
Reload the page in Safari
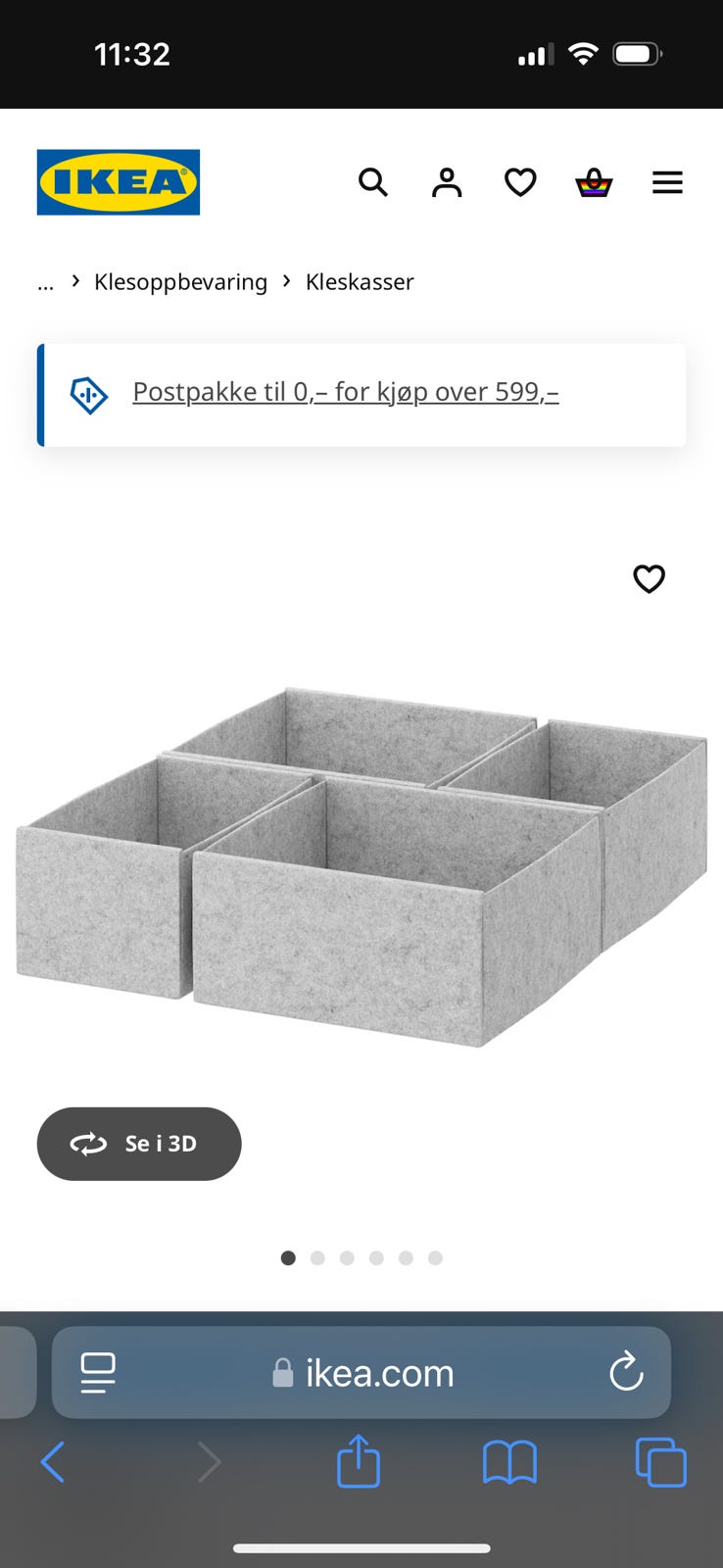click(626, 1372)
